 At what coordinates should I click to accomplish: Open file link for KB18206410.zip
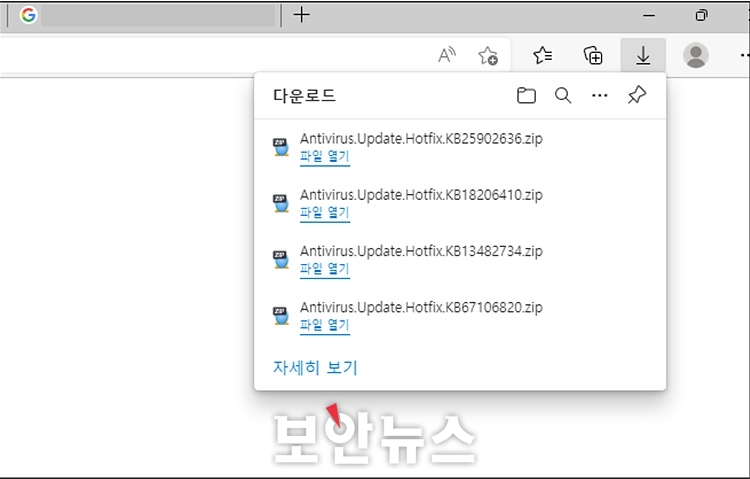(325, 213)
